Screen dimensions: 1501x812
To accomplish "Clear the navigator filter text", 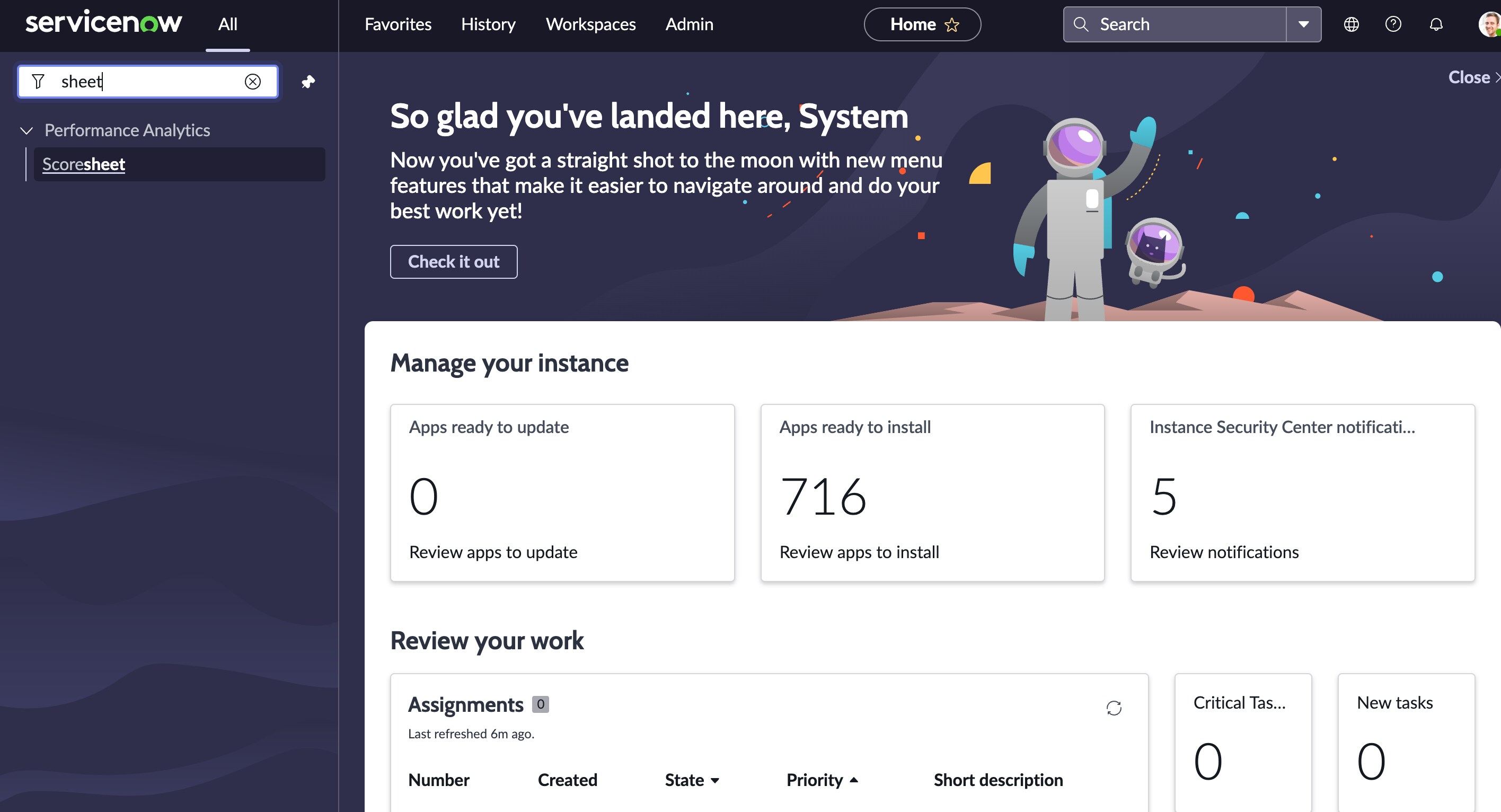I will pyautogui.click(x=252, y=82).
